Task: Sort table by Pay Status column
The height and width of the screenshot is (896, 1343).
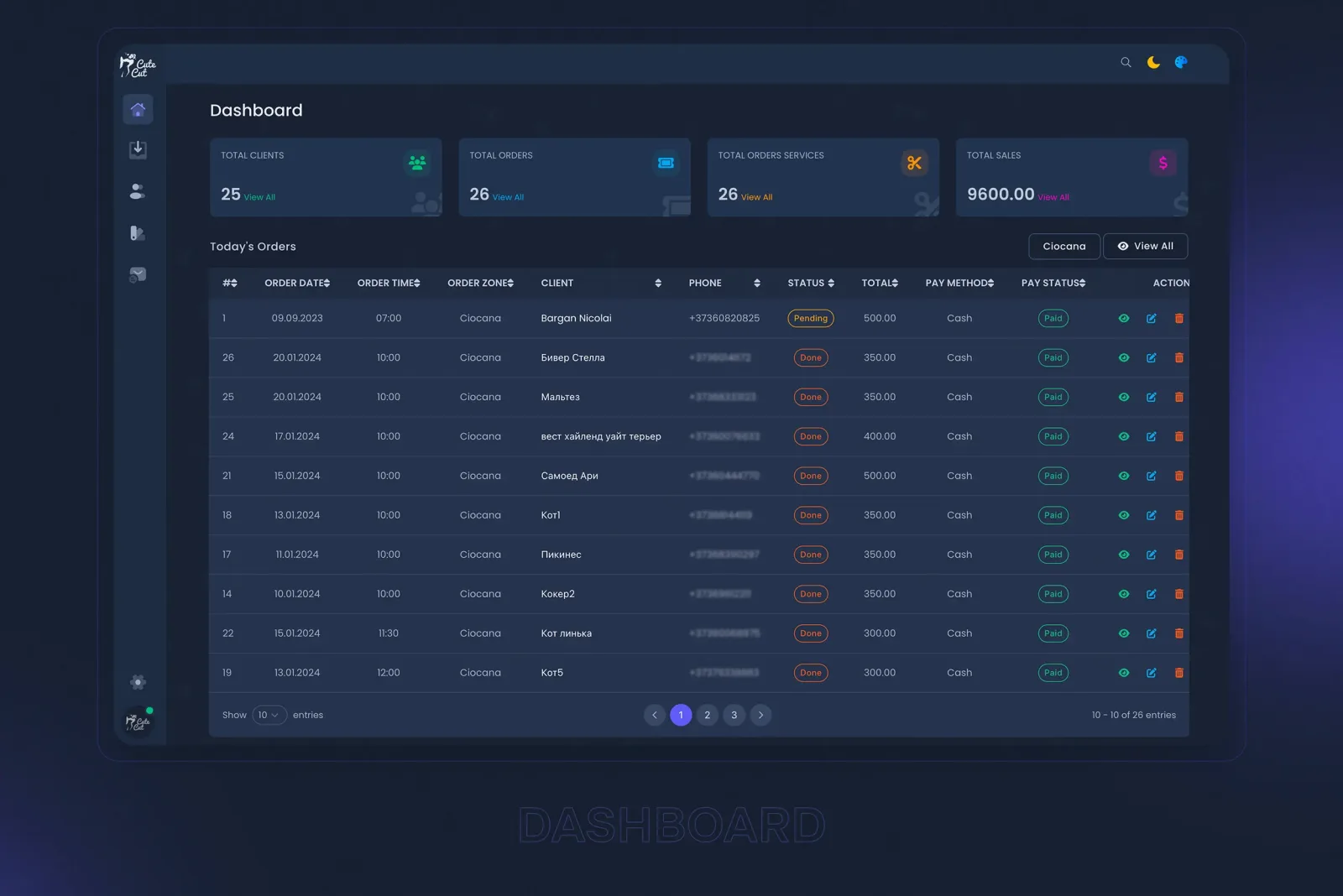Action: tap(1053, 284)
